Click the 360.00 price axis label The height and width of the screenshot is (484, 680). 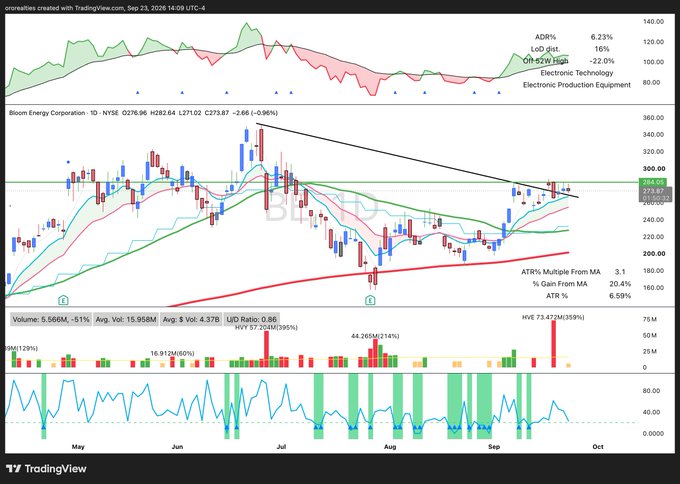click(x=653, y=118)
